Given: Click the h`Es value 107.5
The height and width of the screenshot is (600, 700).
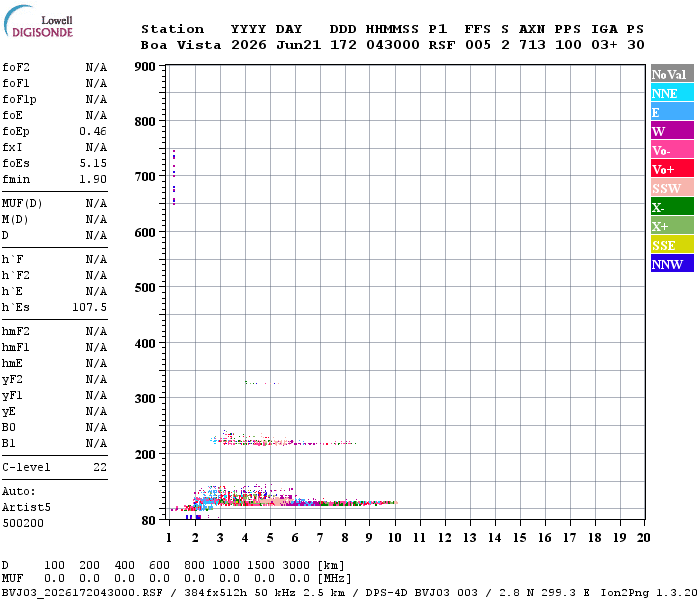Looking at the screenshot, I should pos(89,307).
